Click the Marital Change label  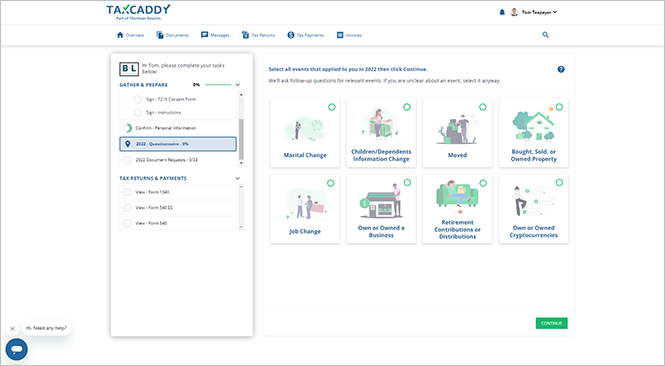(305, 155)
